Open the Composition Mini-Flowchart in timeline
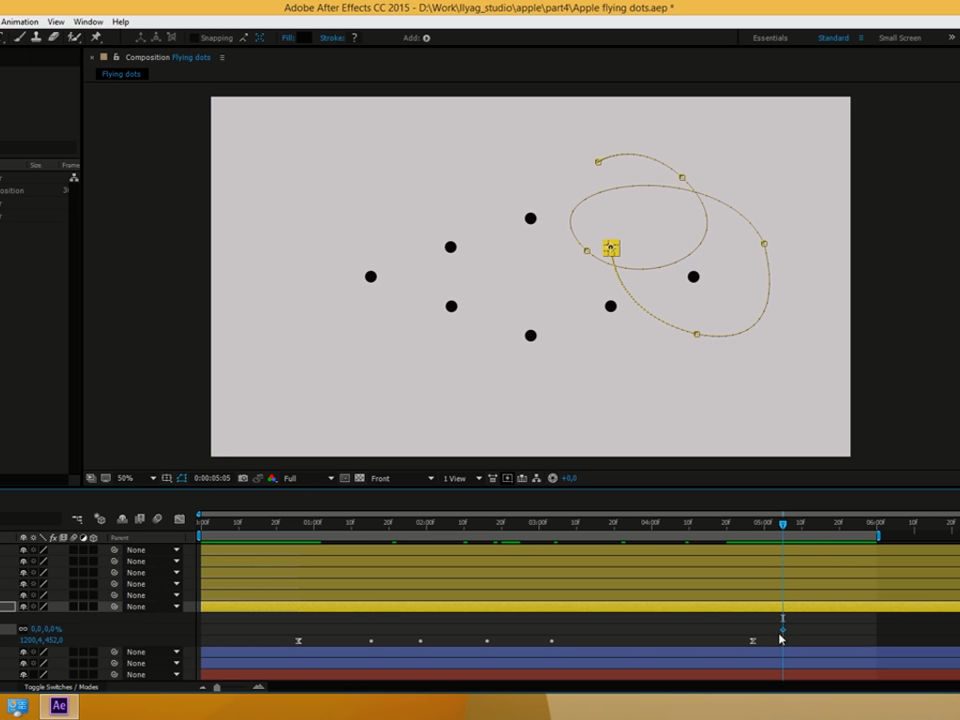The height and width of the screenshot is (720, 960). [78, 519]
